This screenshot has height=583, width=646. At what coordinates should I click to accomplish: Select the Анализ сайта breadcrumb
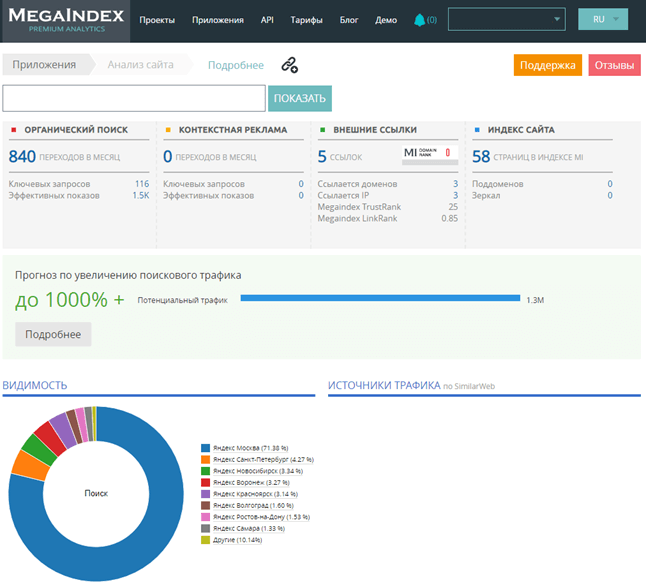click(x=140, y=65)
